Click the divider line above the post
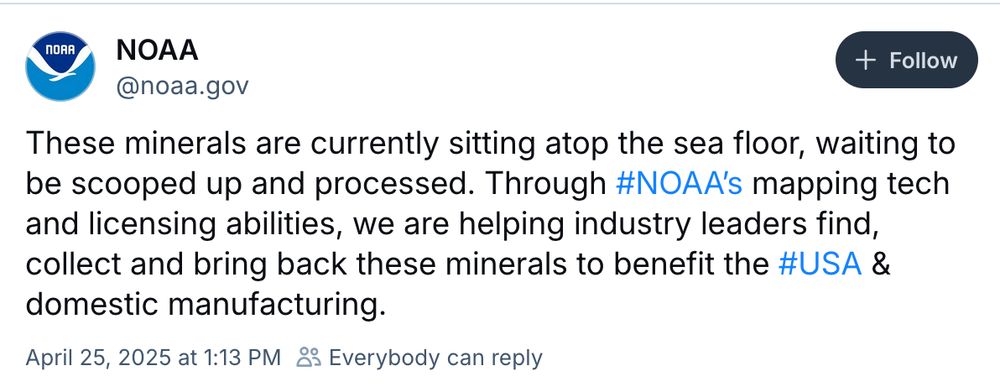Viewport: 1000px width, 388px height. (x=500, y=3)
